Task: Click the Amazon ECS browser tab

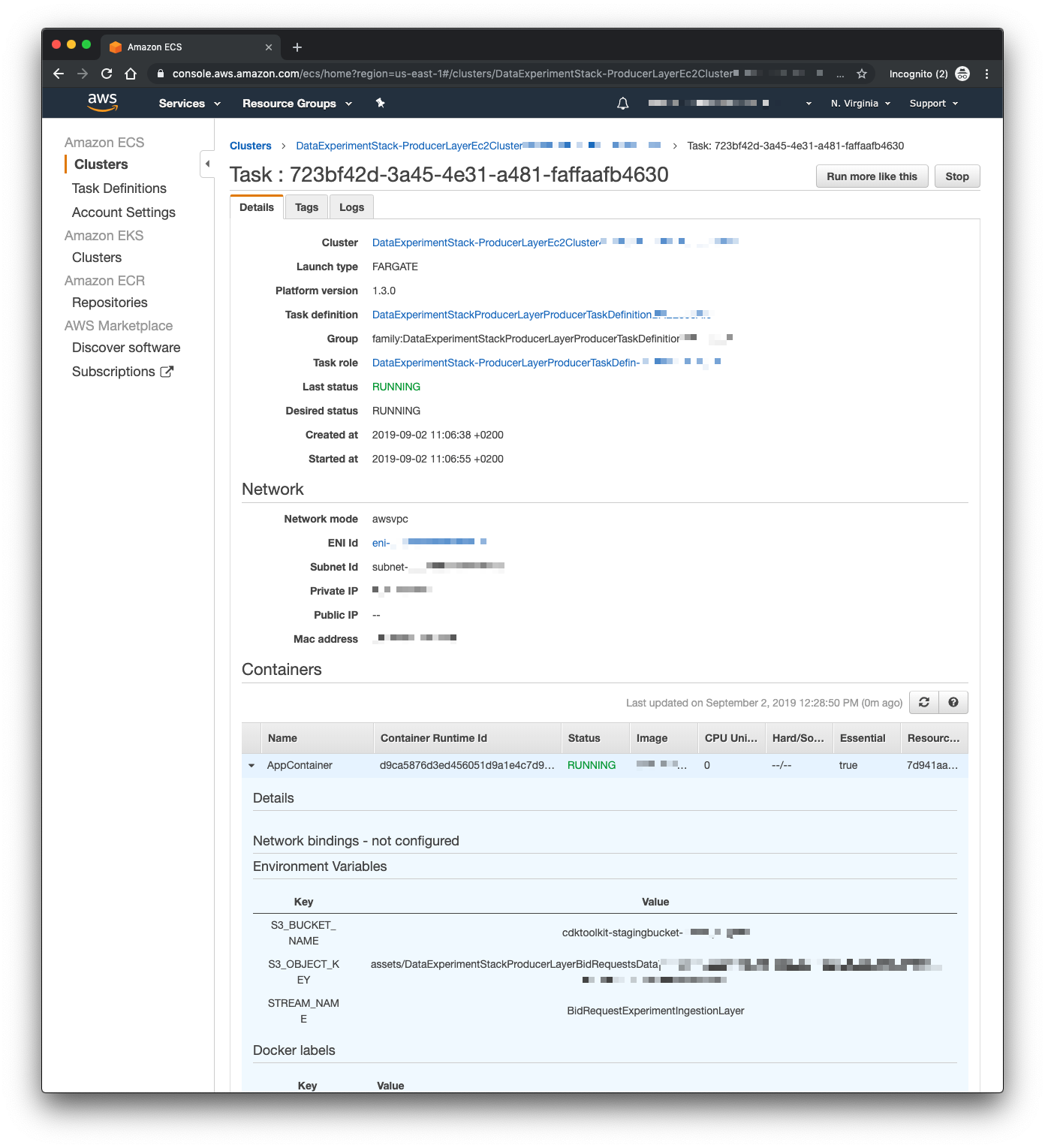Action: (191, 47)
